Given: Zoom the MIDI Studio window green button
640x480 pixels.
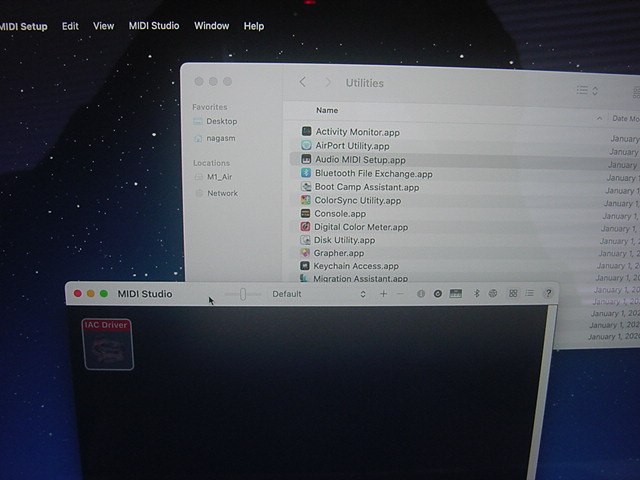Looking at the screenshot, I should tap(104, 293).
